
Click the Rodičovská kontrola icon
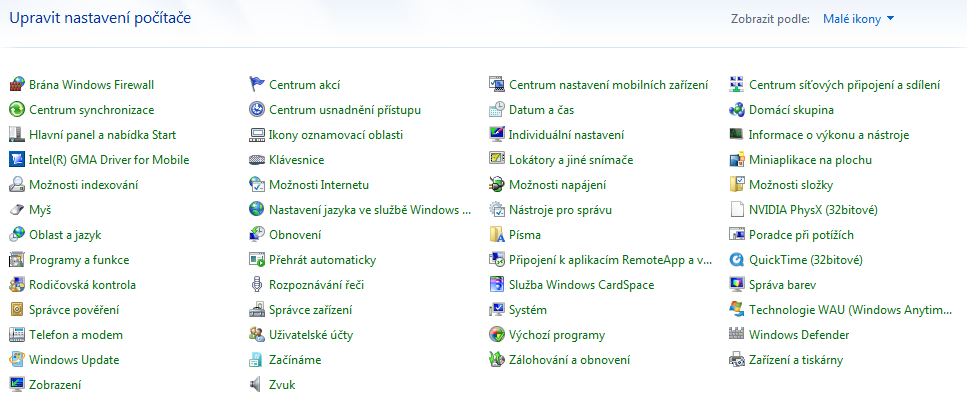click(x=17, y=284)
